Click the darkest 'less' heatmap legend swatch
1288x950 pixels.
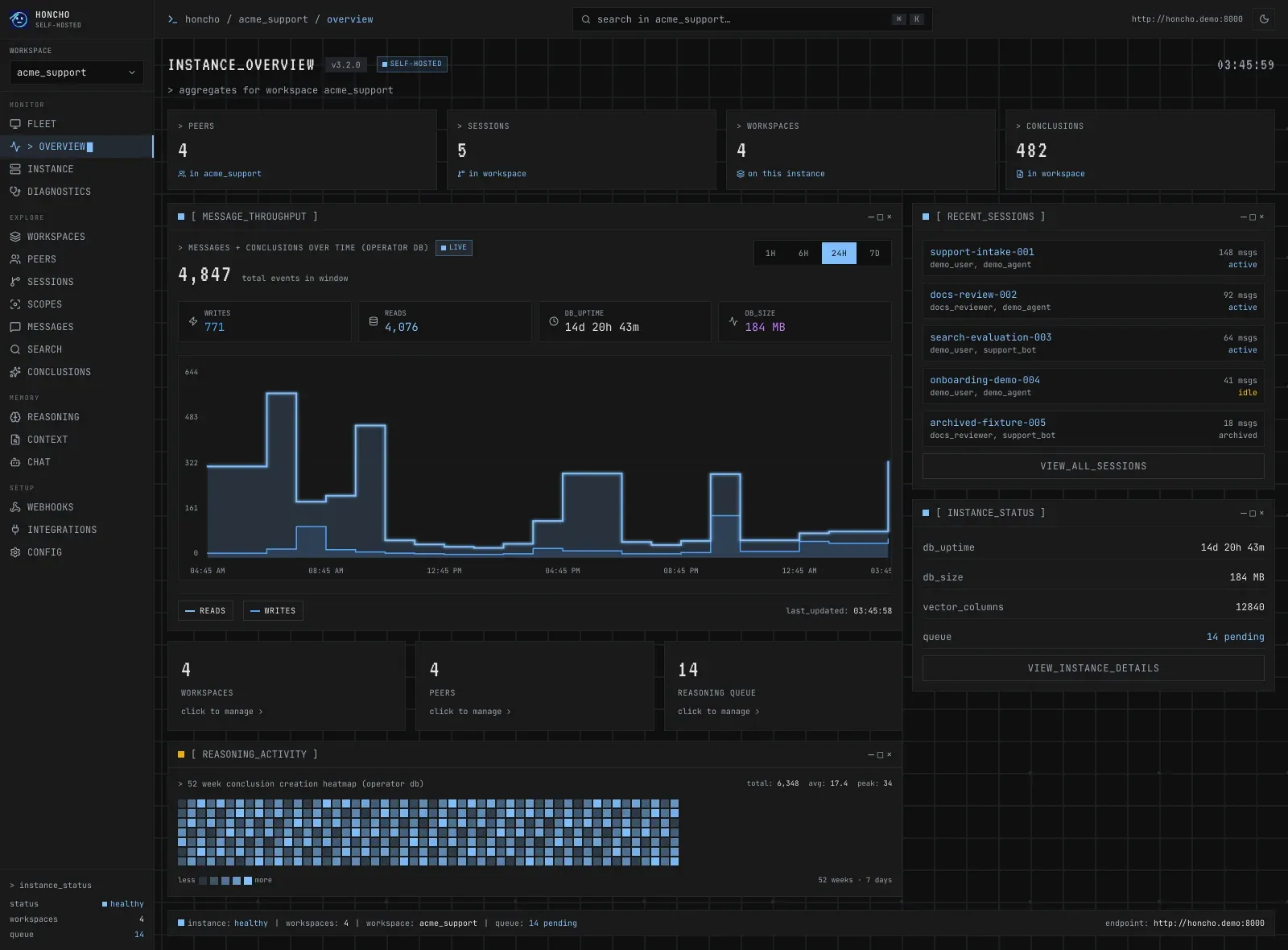203,880
